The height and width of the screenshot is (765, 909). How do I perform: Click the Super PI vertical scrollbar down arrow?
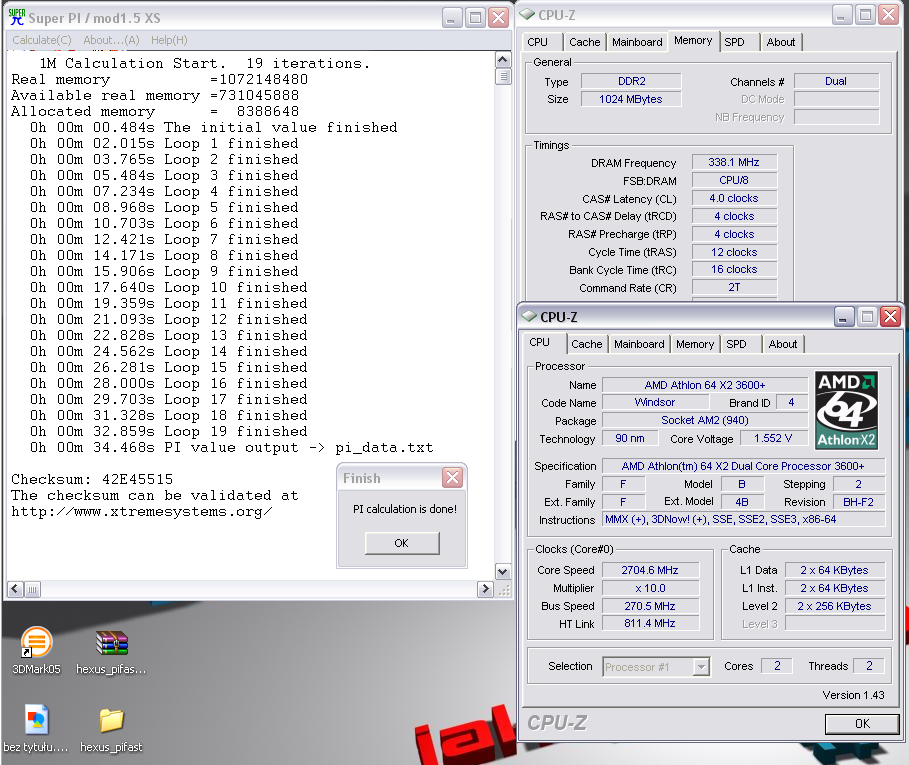click(x=503, y=571)
